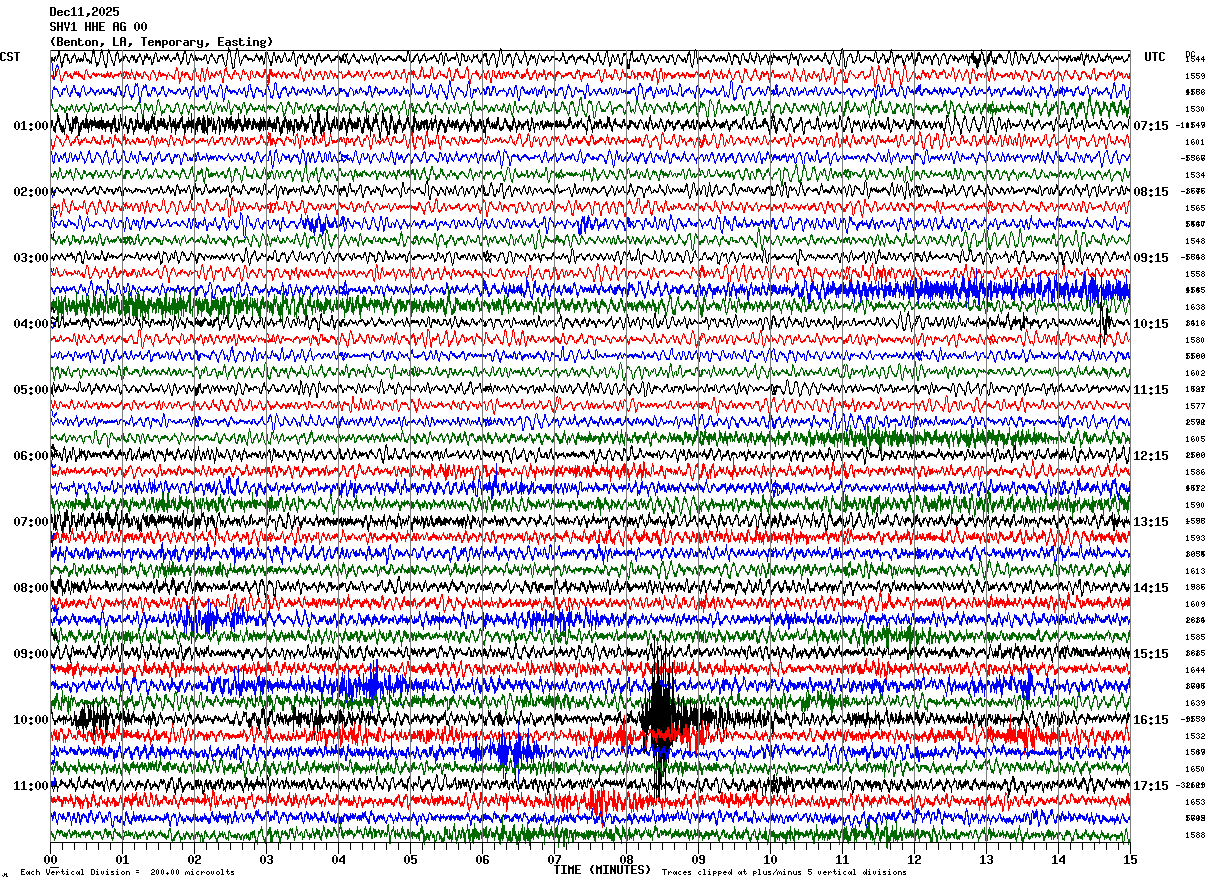Image resolution: width=1210 pixels, height=886 pixels.
Task: Click the TIME (MINUTES) axis title
Action: [602, 870]
